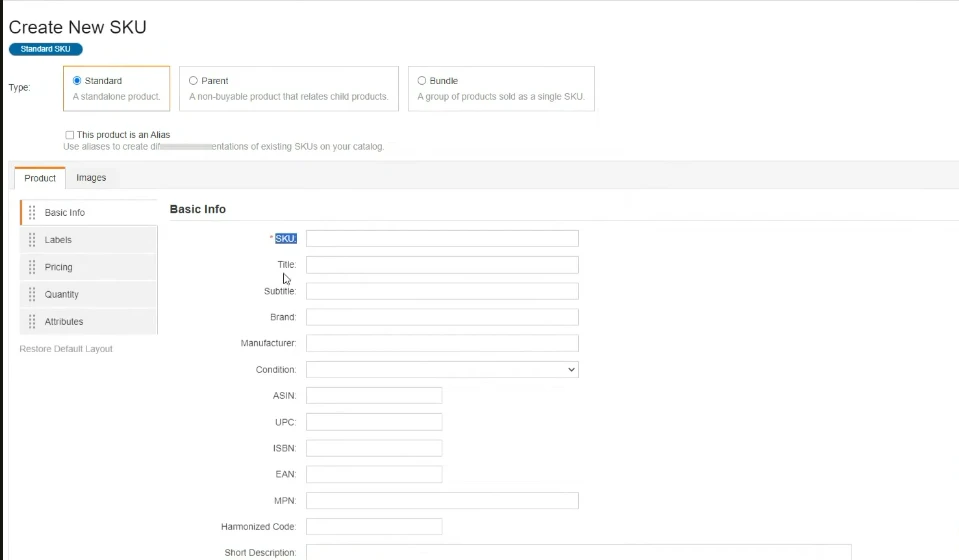Click drag handle icon beside Quantity
This screenshot has width=959, height=560.
pos(32,294)
